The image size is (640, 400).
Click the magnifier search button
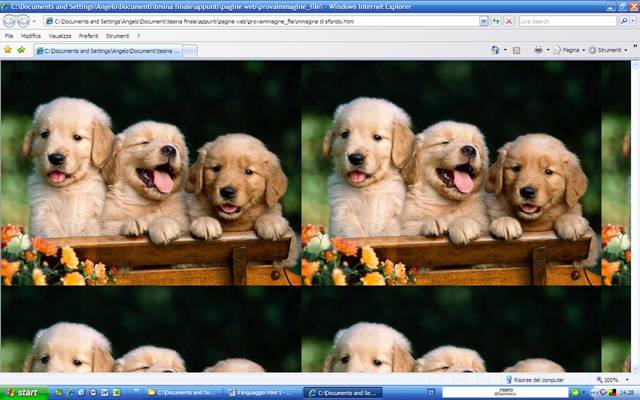tap(623, 21)
